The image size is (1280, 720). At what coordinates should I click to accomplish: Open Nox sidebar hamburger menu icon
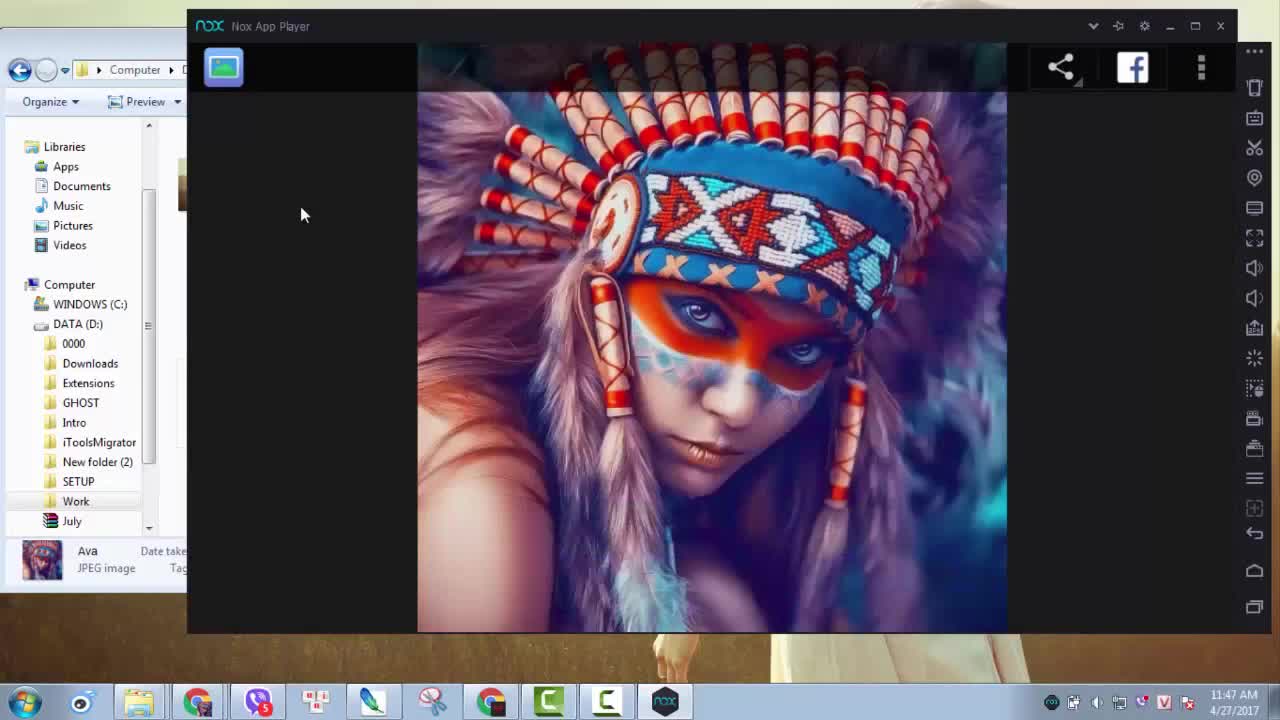(x=1254, y=478)
